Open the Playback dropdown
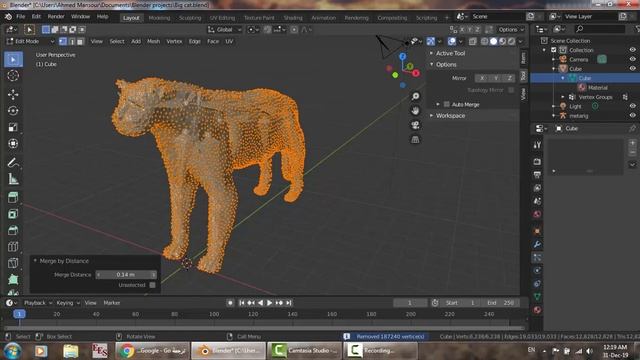This screenshot has height=360, width=640. [38, 303]
